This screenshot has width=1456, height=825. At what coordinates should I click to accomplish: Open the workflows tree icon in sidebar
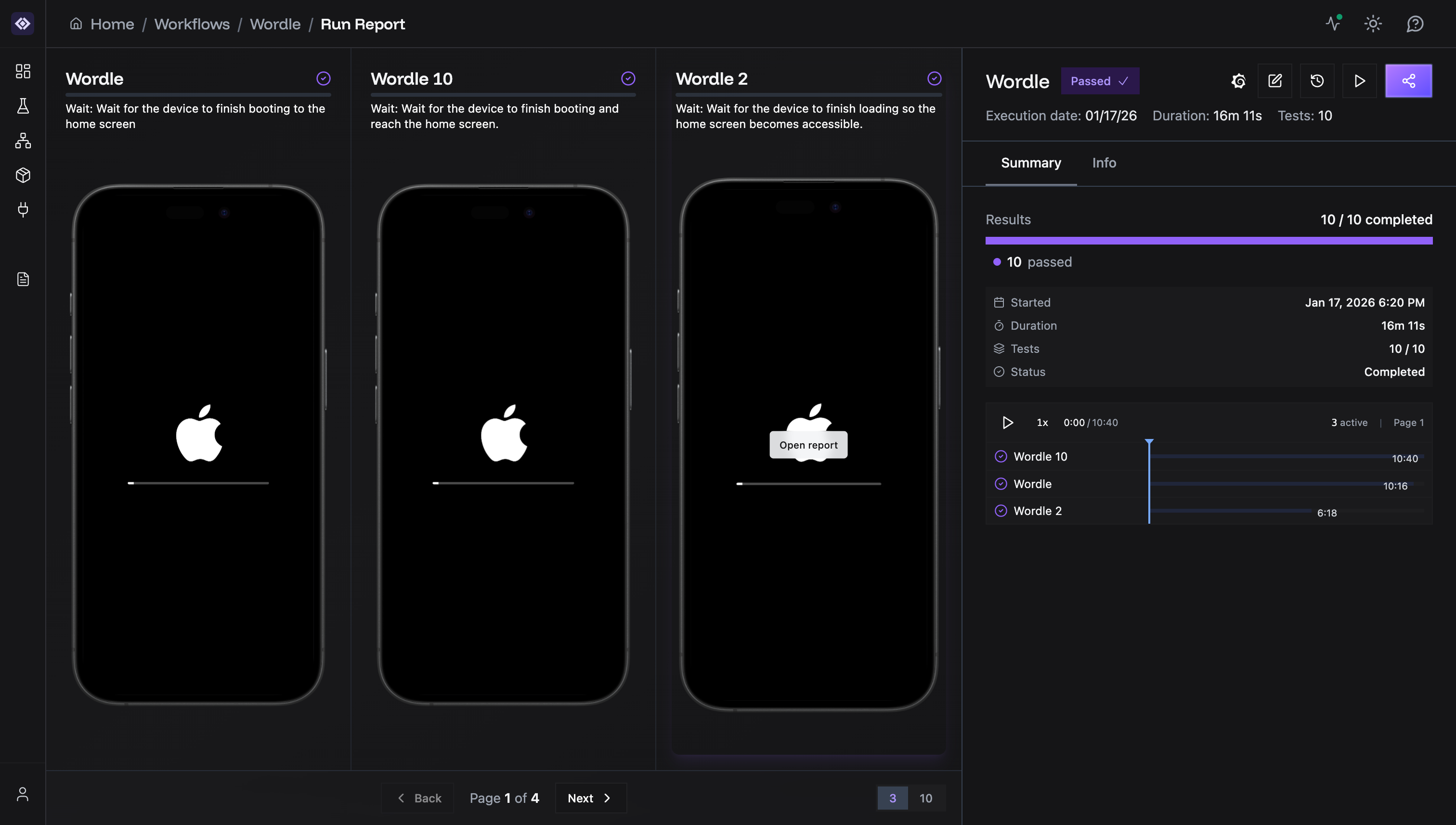tap(23, 141)
